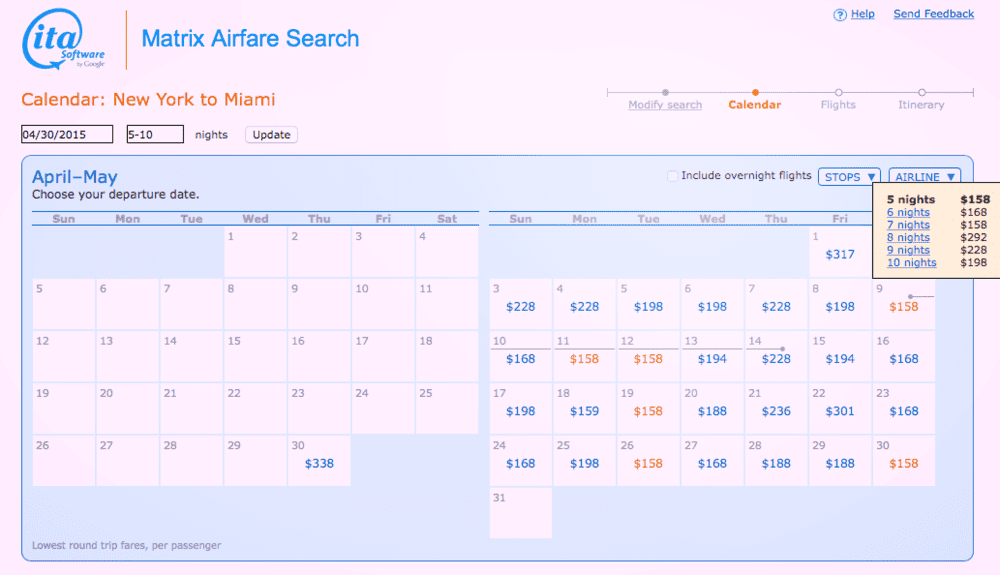Select May 14 fare $228
The image size is (1000, 575).
point(776,359)
